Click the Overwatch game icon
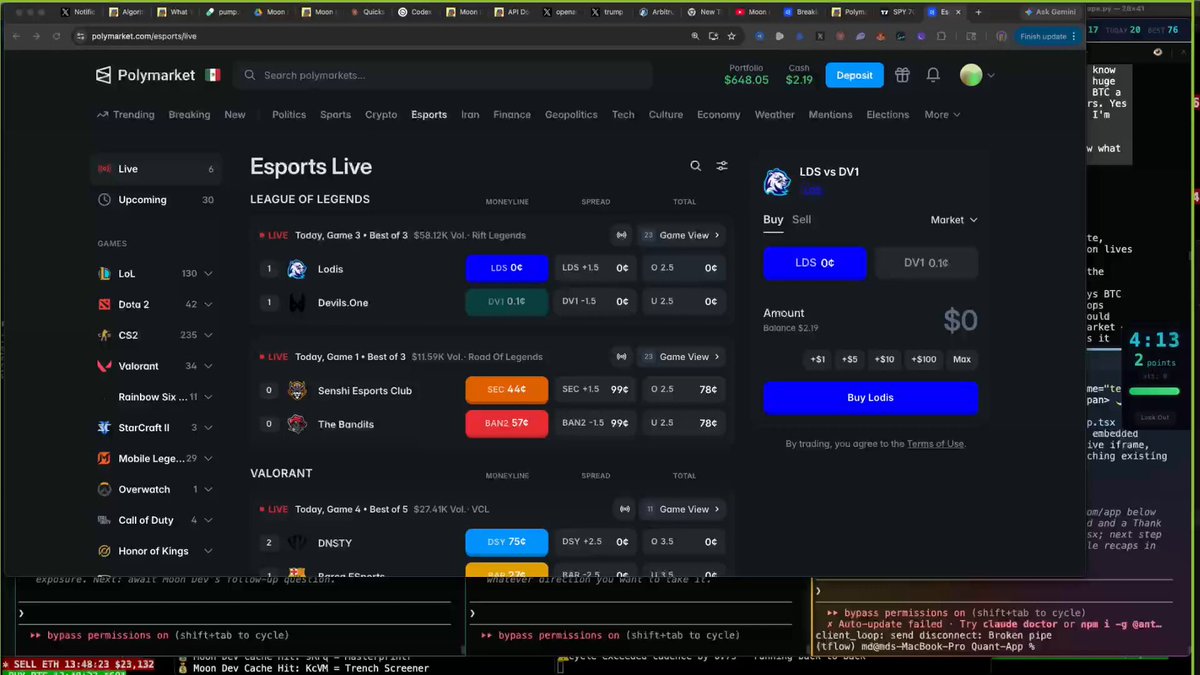 tap(104, 489)
